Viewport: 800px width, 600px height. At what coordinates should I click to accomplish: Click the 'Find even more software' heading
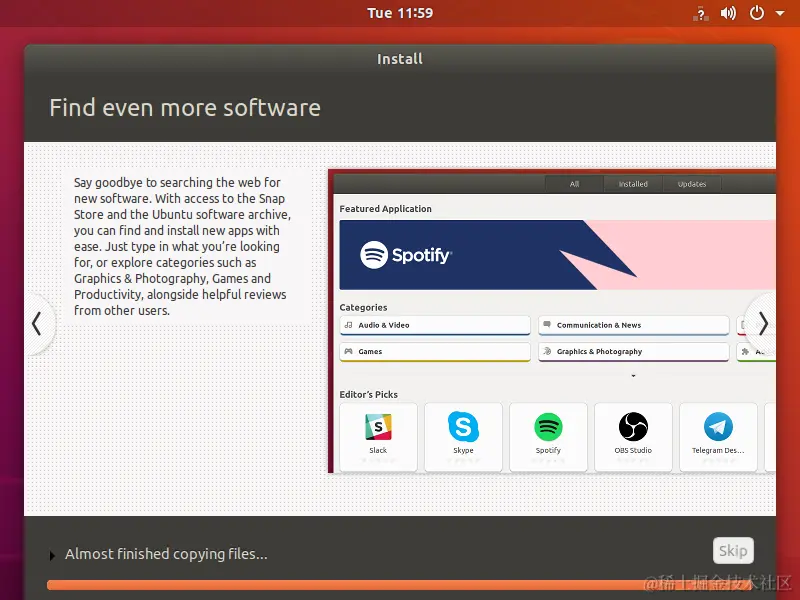coord(185,108)
